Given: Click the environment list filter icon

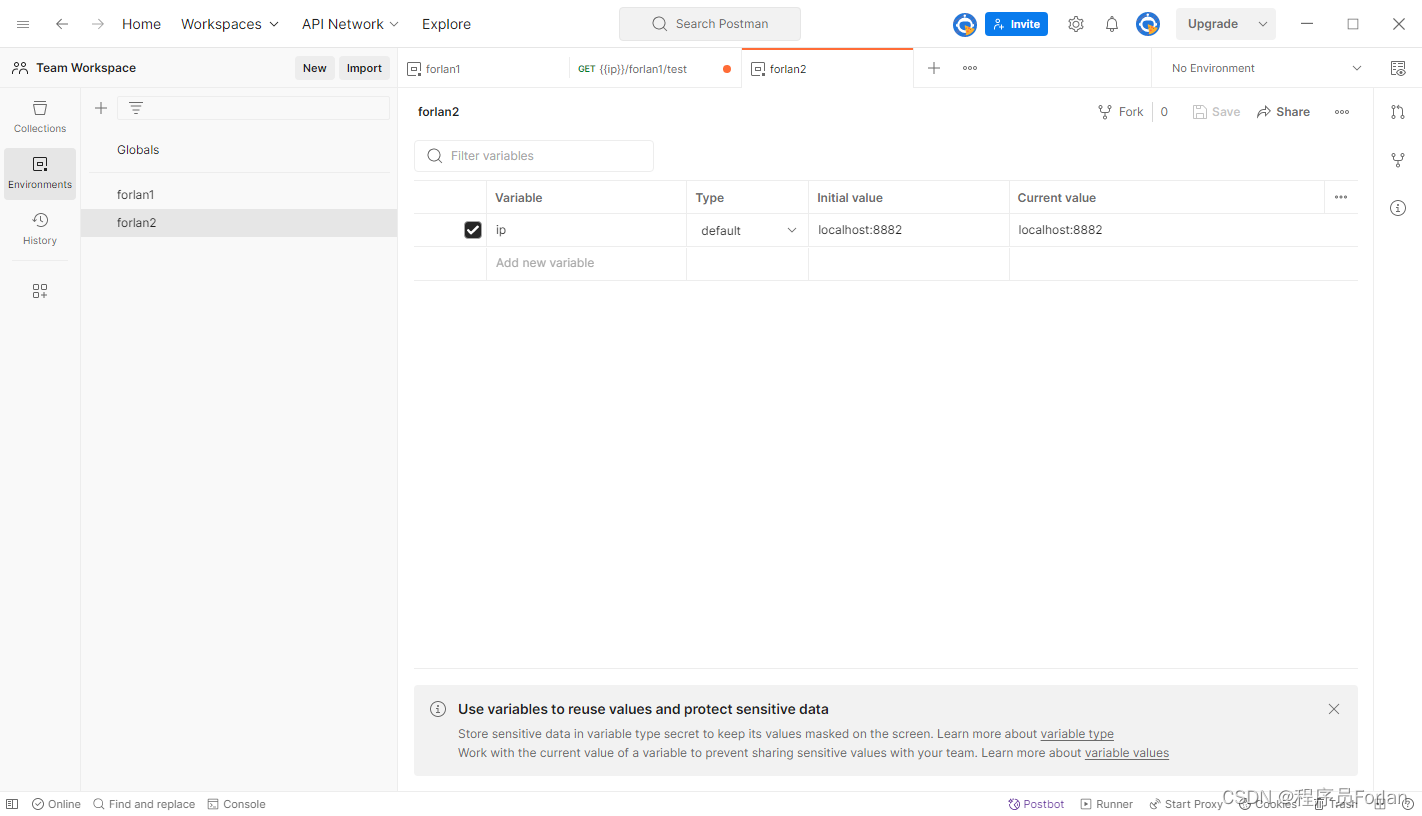Looking at the screenshot, I should 136,108.
